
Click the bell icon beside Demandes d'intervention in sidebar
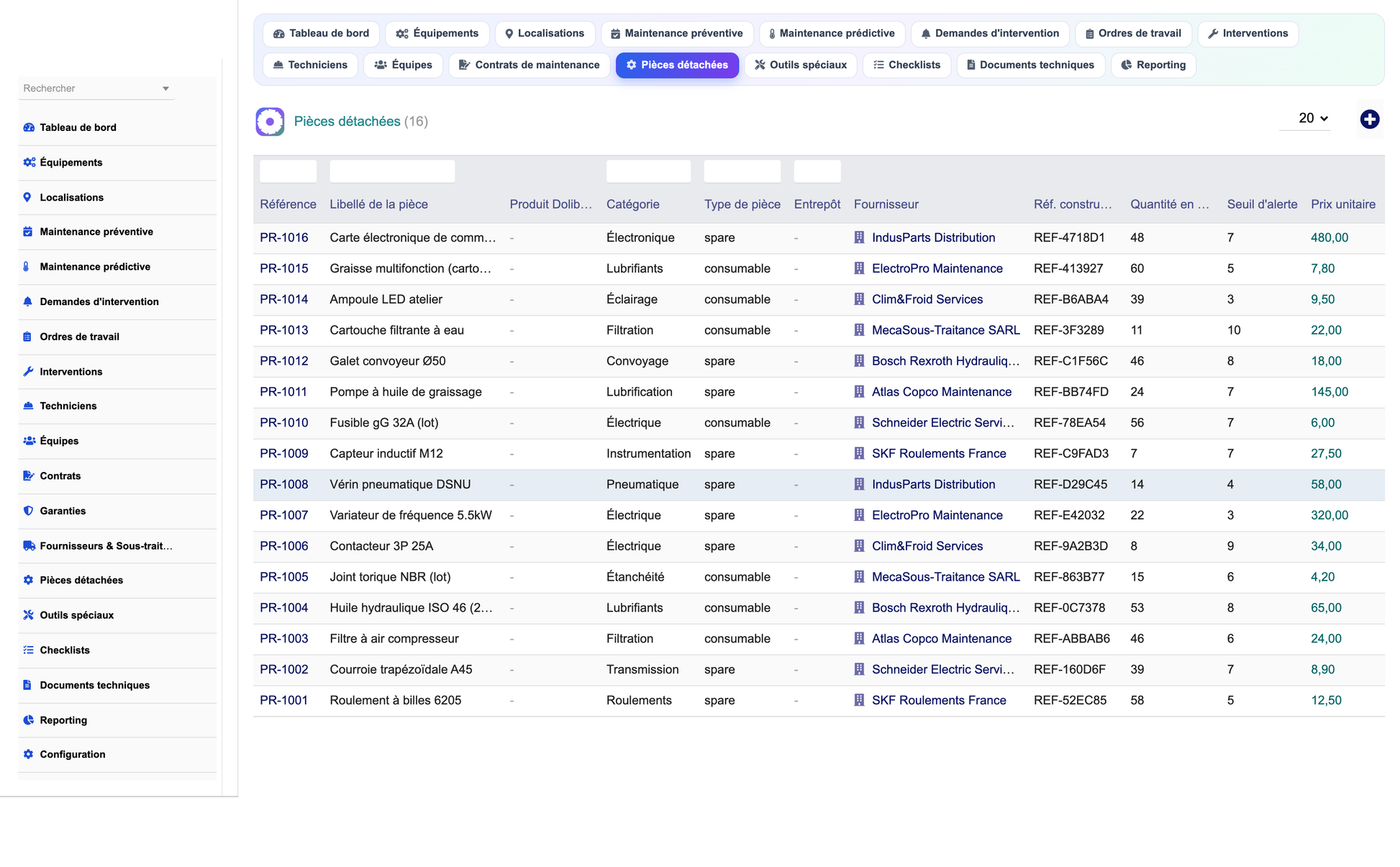tap(28, 301)
